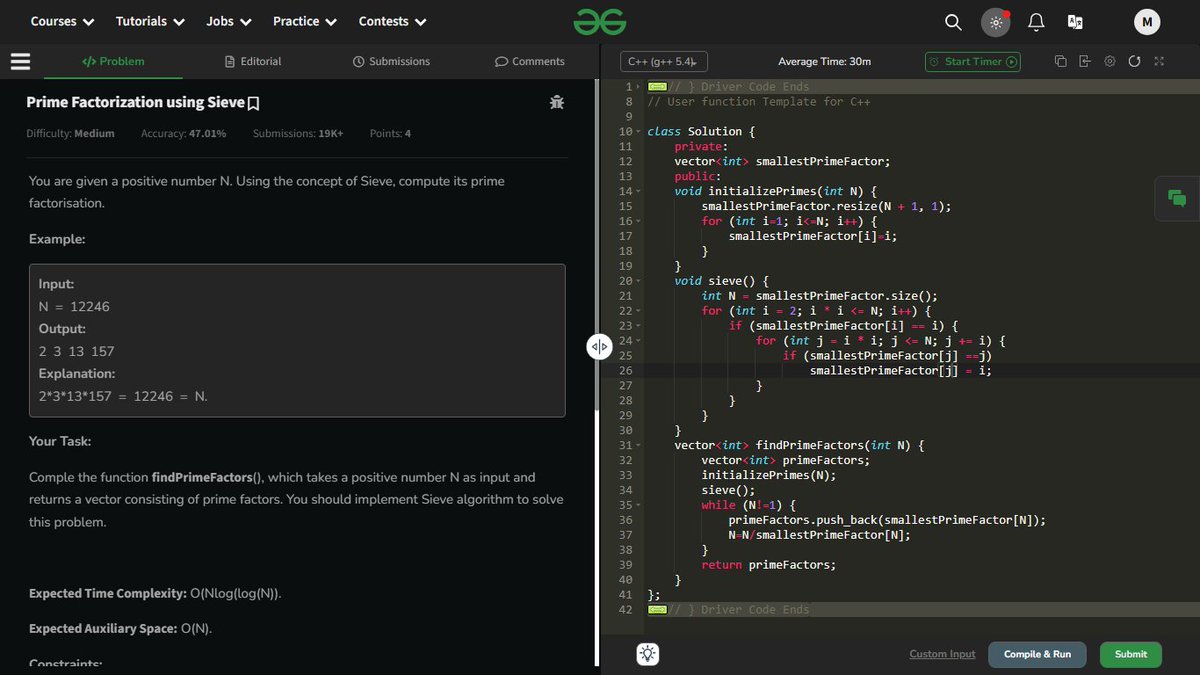Image resolution: width=1200 pixels, height=675 pixels.
Task: Switch to the Submissions tab
Action: point(392,62)
